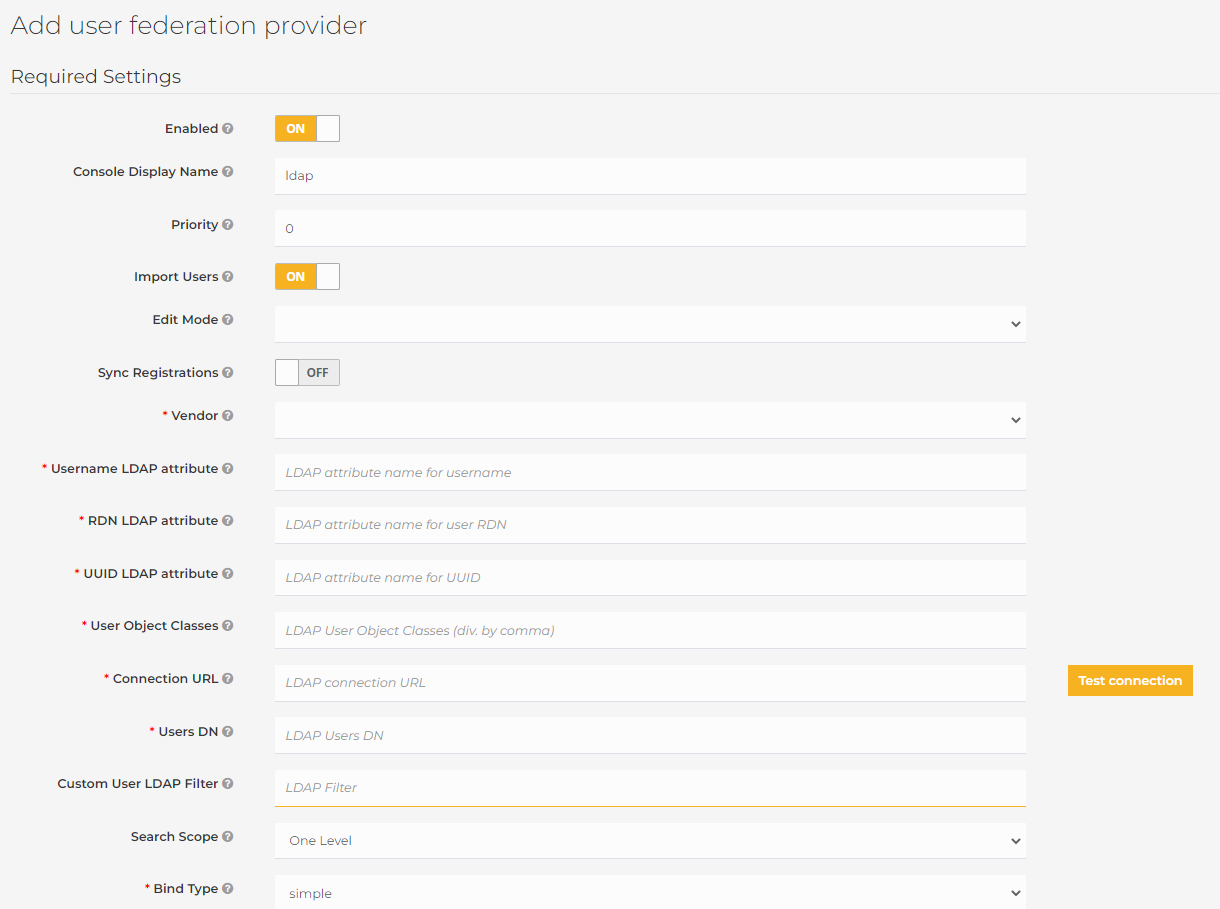This screenshot has width=1220, height=909.
Task: Show the Priority field tooltip
Action: (228, 224)
